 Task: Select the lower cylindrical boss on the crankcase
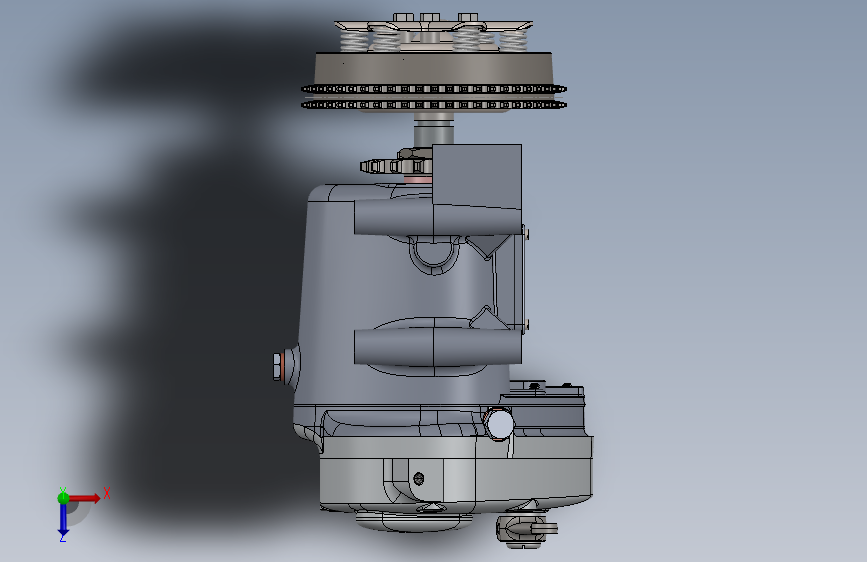437,346
